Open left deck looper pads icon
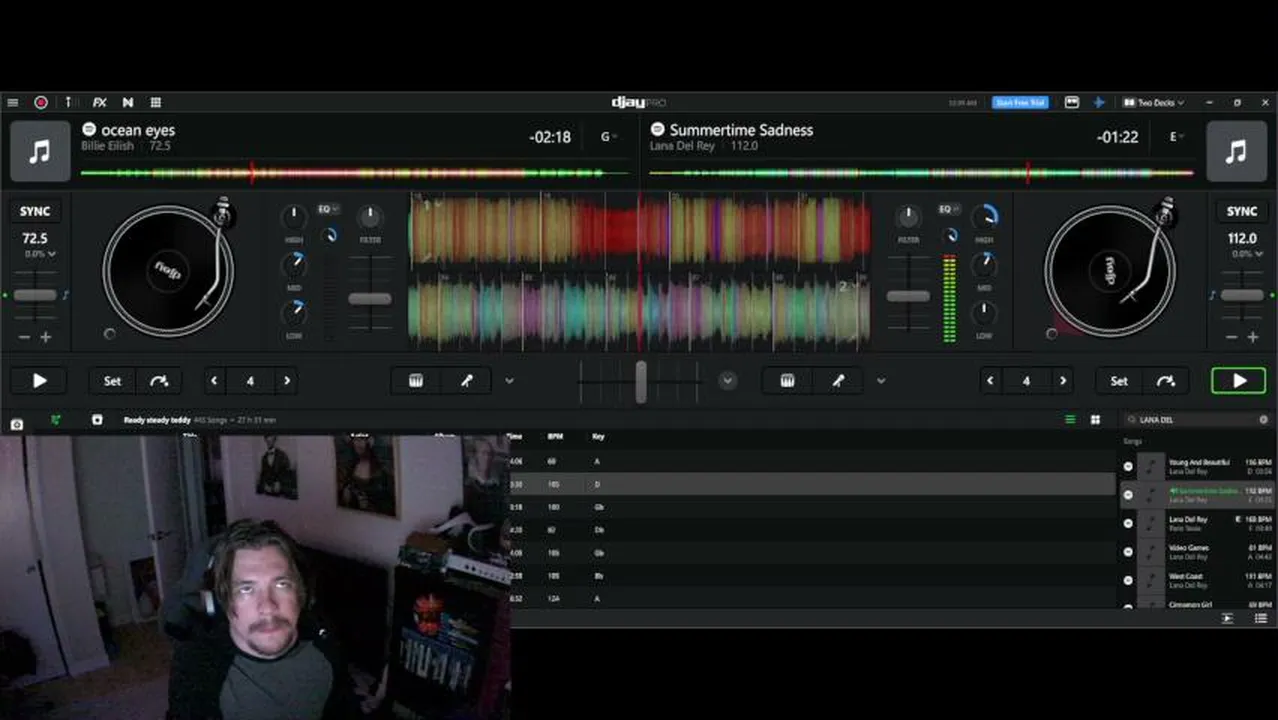1278x720 pixels. pyautogui.click(x=416, y=381)
